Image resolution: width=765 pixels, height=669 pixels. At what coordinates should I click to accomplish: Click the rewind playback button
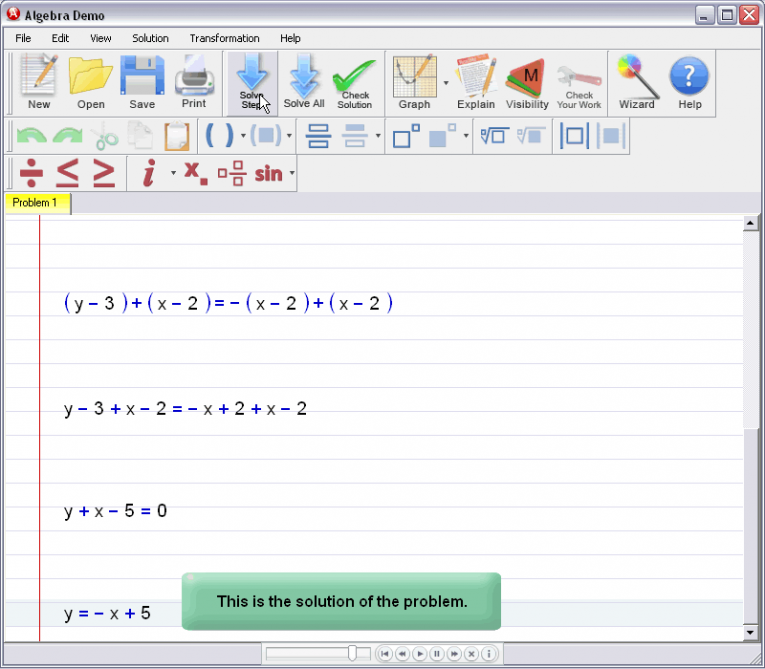click(x=402, y=653)
